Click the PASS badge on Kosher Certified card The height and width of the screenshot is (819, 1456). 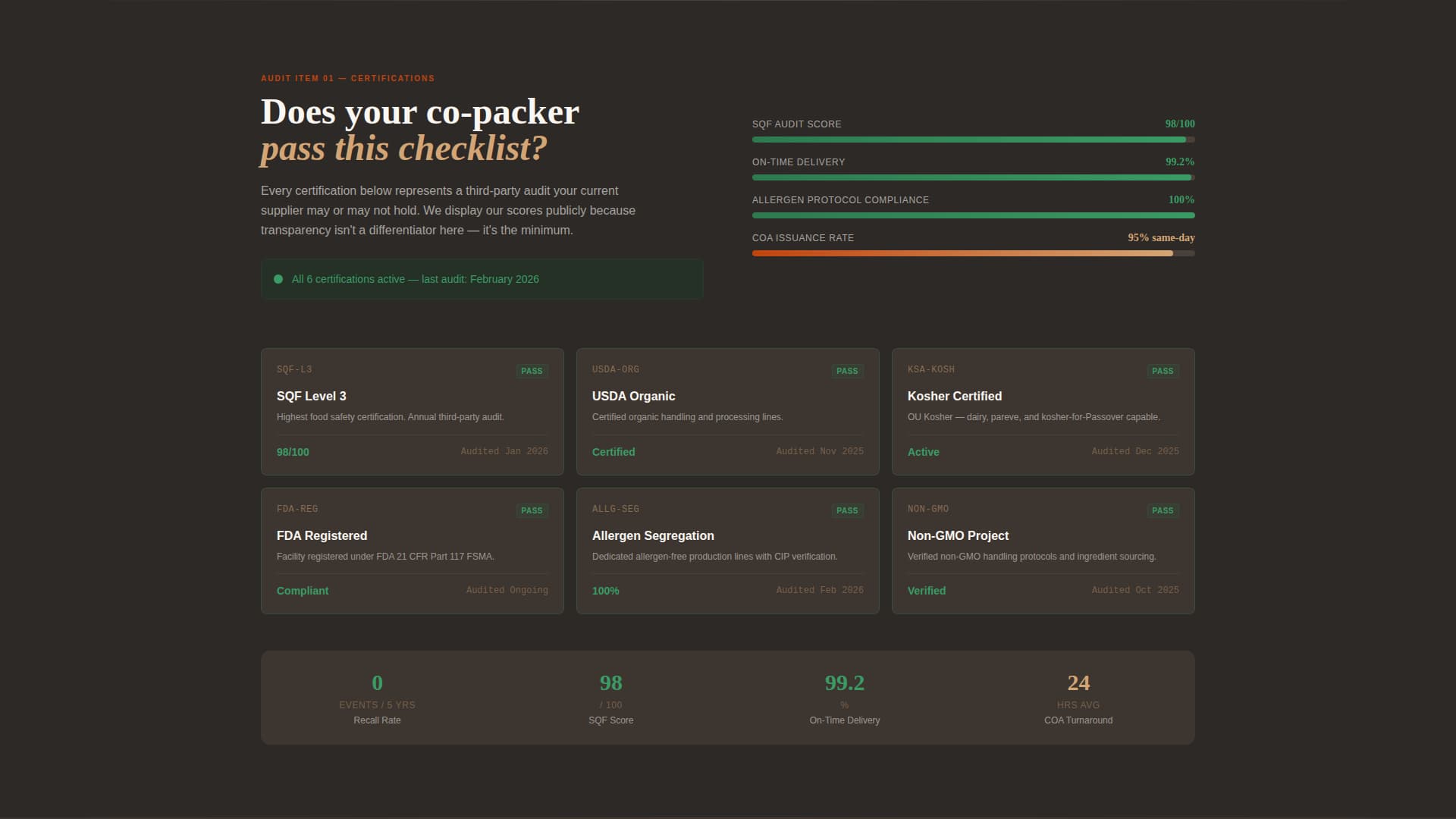tap(1163, 371)
